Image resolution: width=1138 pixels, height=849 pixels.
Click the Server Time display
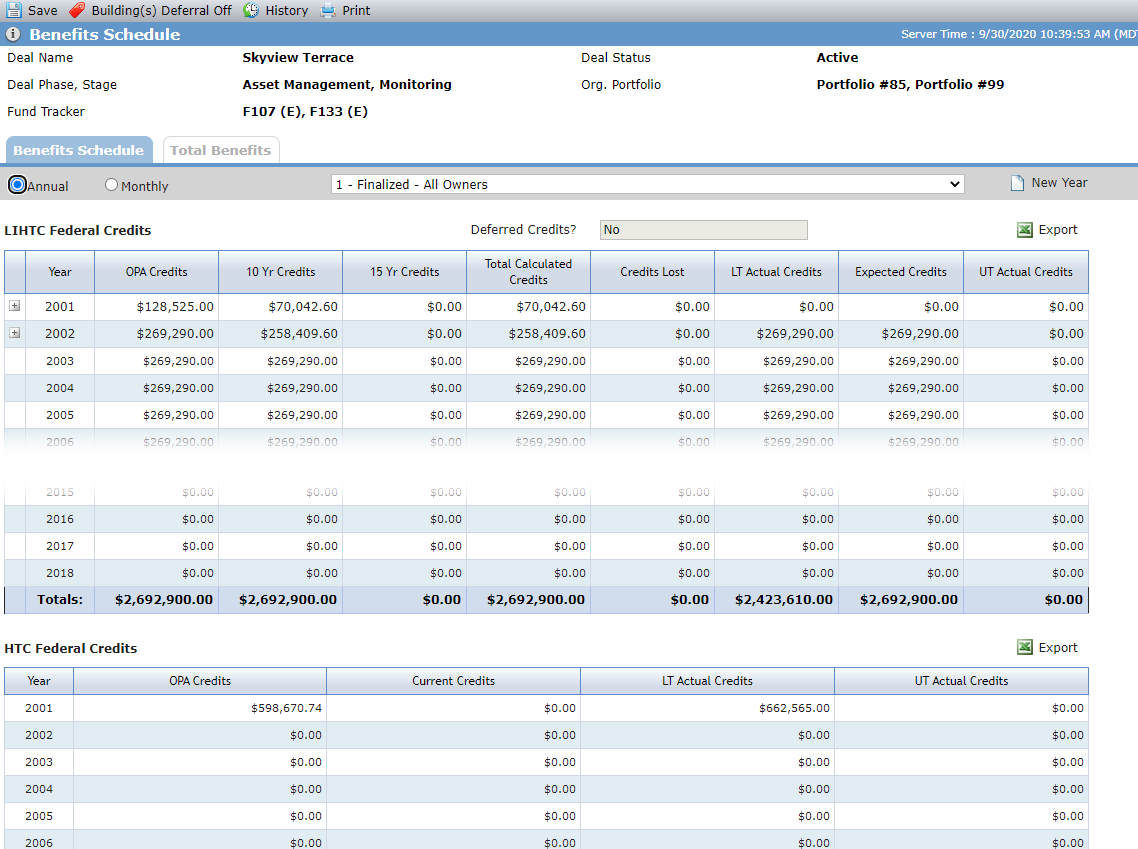(x=1019, y=34)
